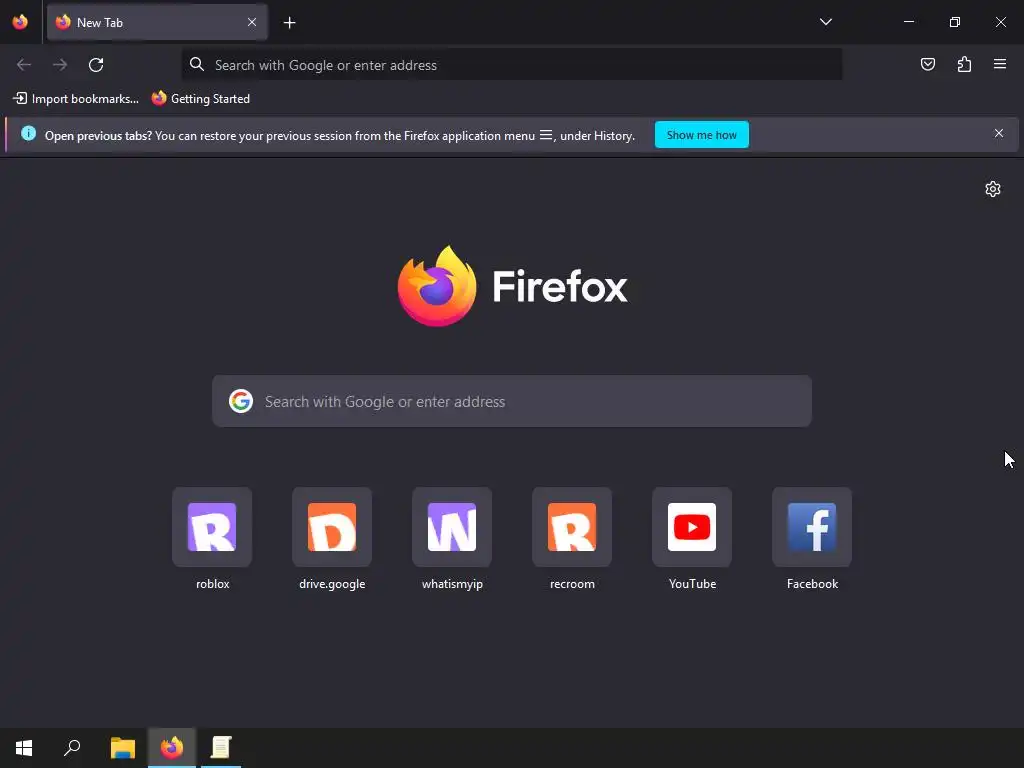Go forward with the forward arrow
1024x768 pixels.
click(60, 65)
